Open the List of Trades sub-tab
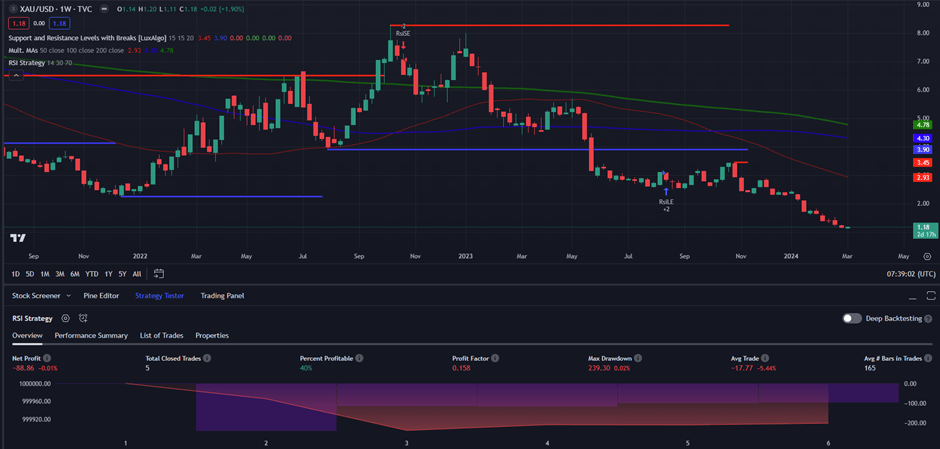The image size is (940, 449). (161, 336)
